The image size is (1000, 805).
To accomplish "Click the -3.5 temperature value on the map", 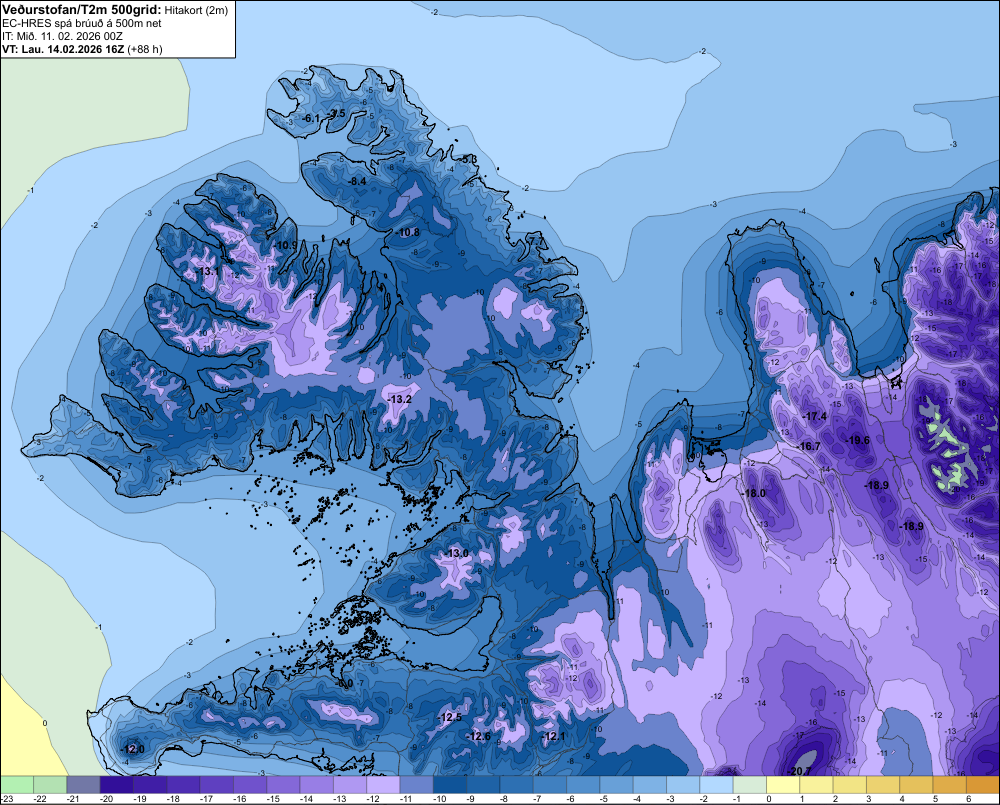I will 336,113.
